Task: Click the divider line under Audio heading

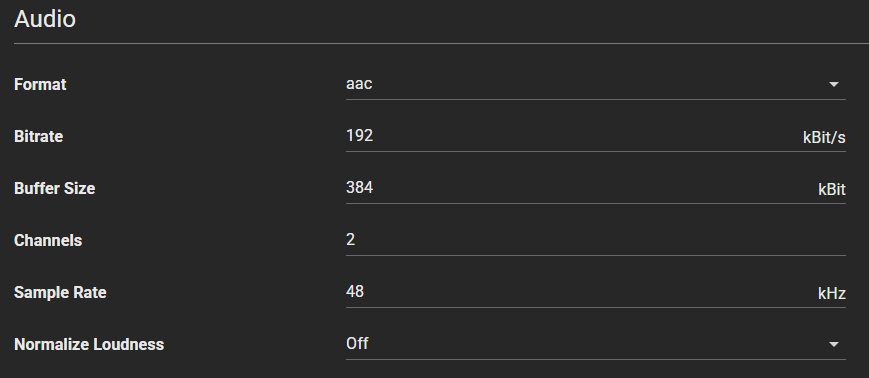Action: (441, 43)
